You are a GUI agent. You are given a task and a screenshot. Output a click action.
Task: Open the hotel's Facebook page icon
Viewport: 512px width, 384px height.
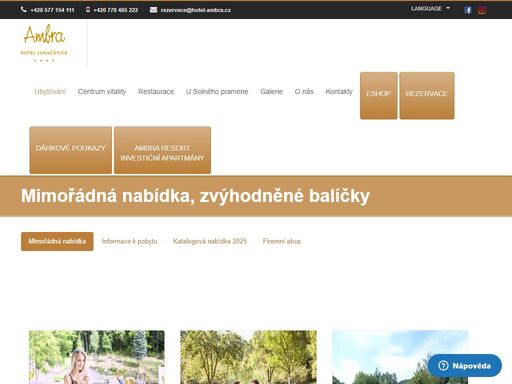click(x=468, y=10)
